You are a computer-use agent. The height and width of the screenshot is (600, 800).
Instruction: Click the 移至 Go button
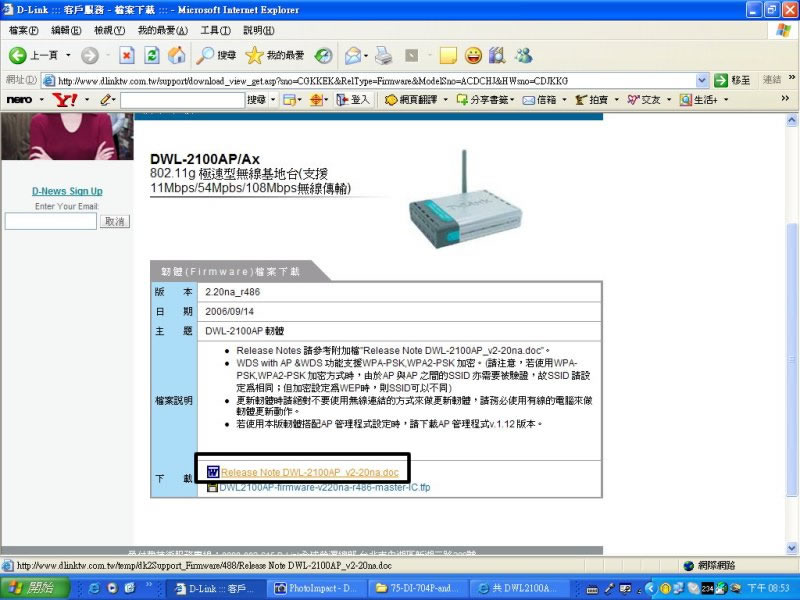coord(732,80)
